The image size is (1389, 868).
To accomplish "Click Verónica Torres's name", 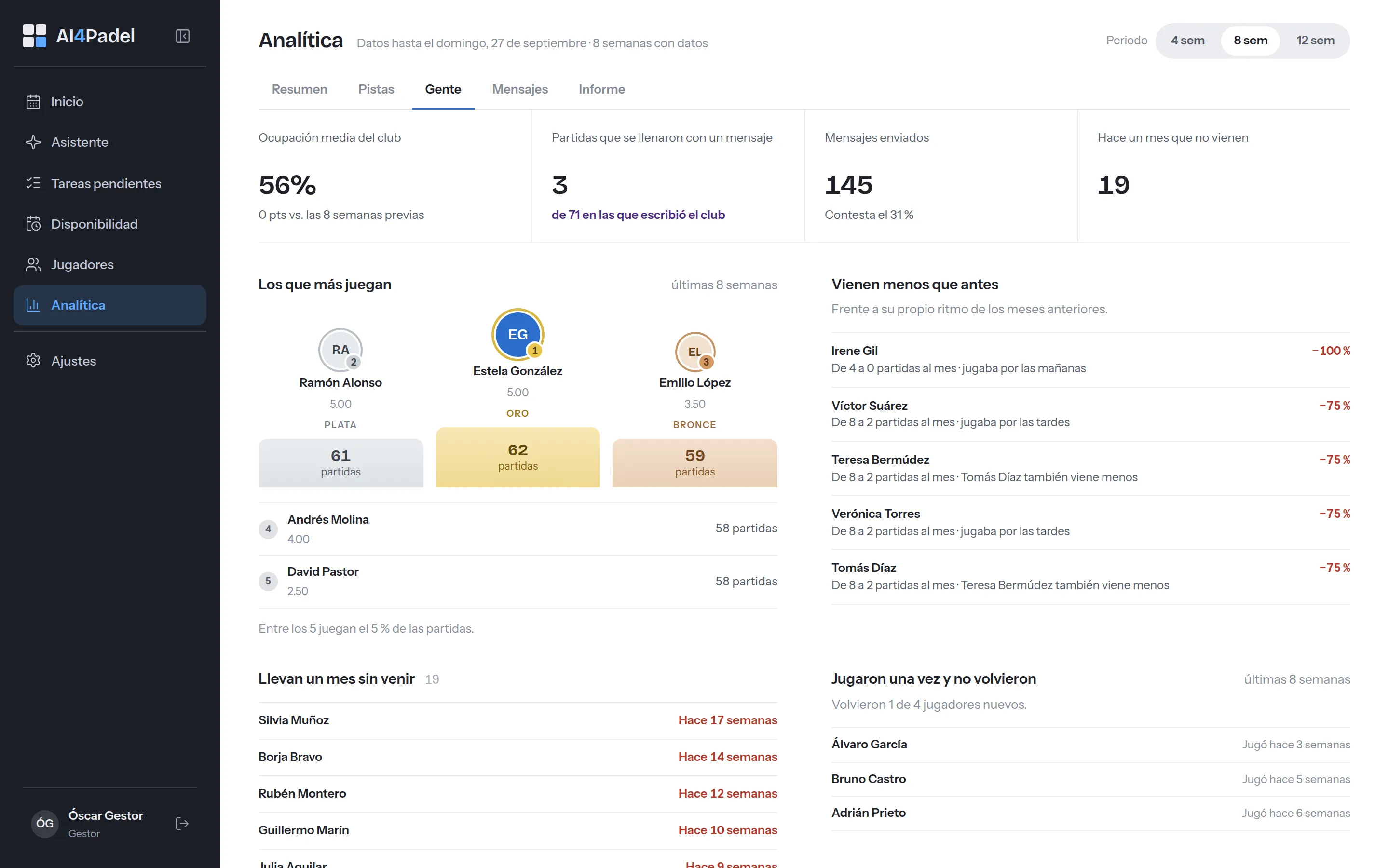I will click(x=875, y=514).
